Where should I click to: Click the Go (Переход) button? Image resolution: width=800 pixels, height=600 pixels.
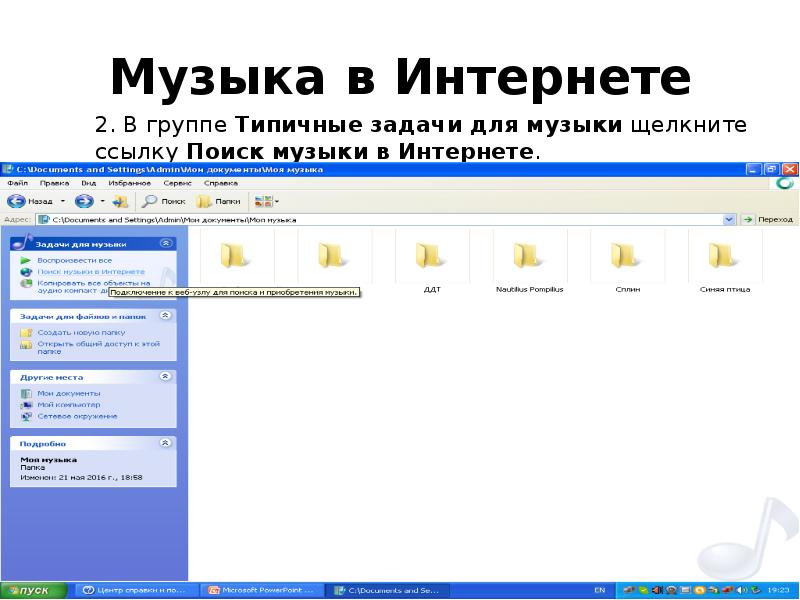click(769, 219)
